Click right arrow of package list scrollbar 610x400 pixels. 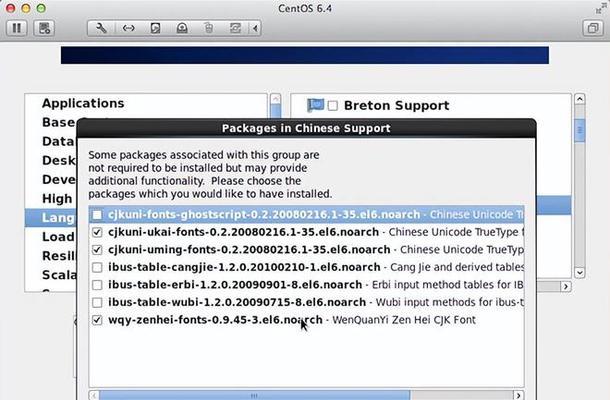(518, 395)
